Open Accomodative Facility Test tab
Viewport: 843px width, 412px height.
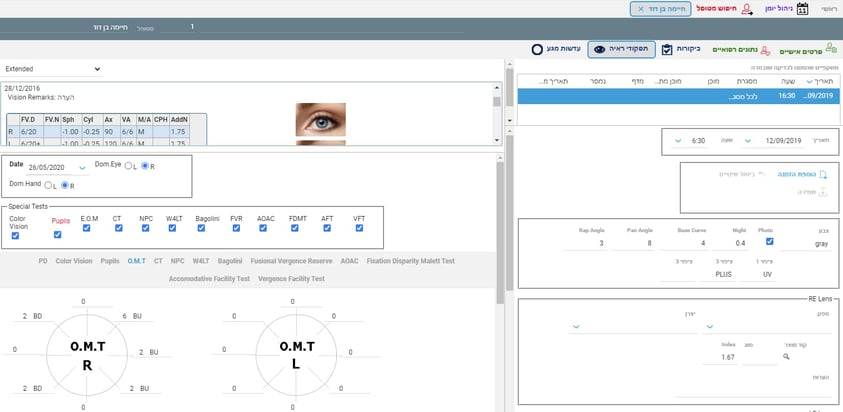[x=209, y=279]
